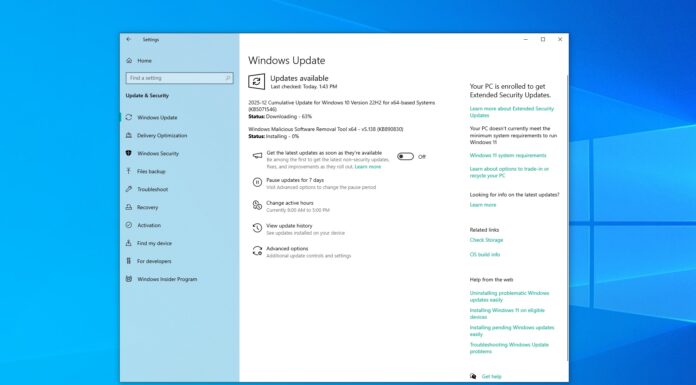The width and height of the screenshot is (696, 385).
Task: Click the Windows Security shield icon
Action: [129, 153]
